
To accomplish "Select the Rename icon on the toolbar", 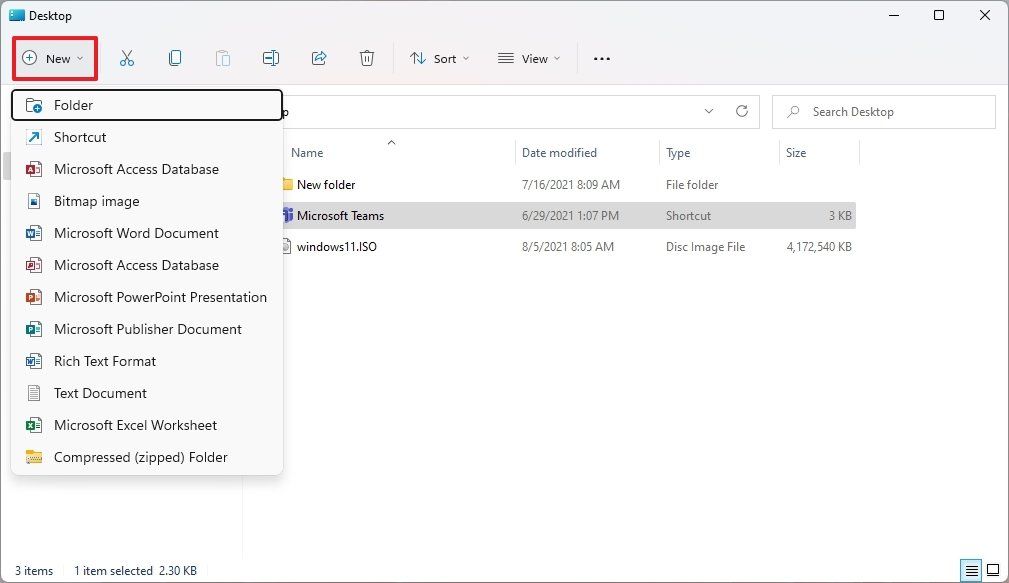I will (x=270, y=58).
